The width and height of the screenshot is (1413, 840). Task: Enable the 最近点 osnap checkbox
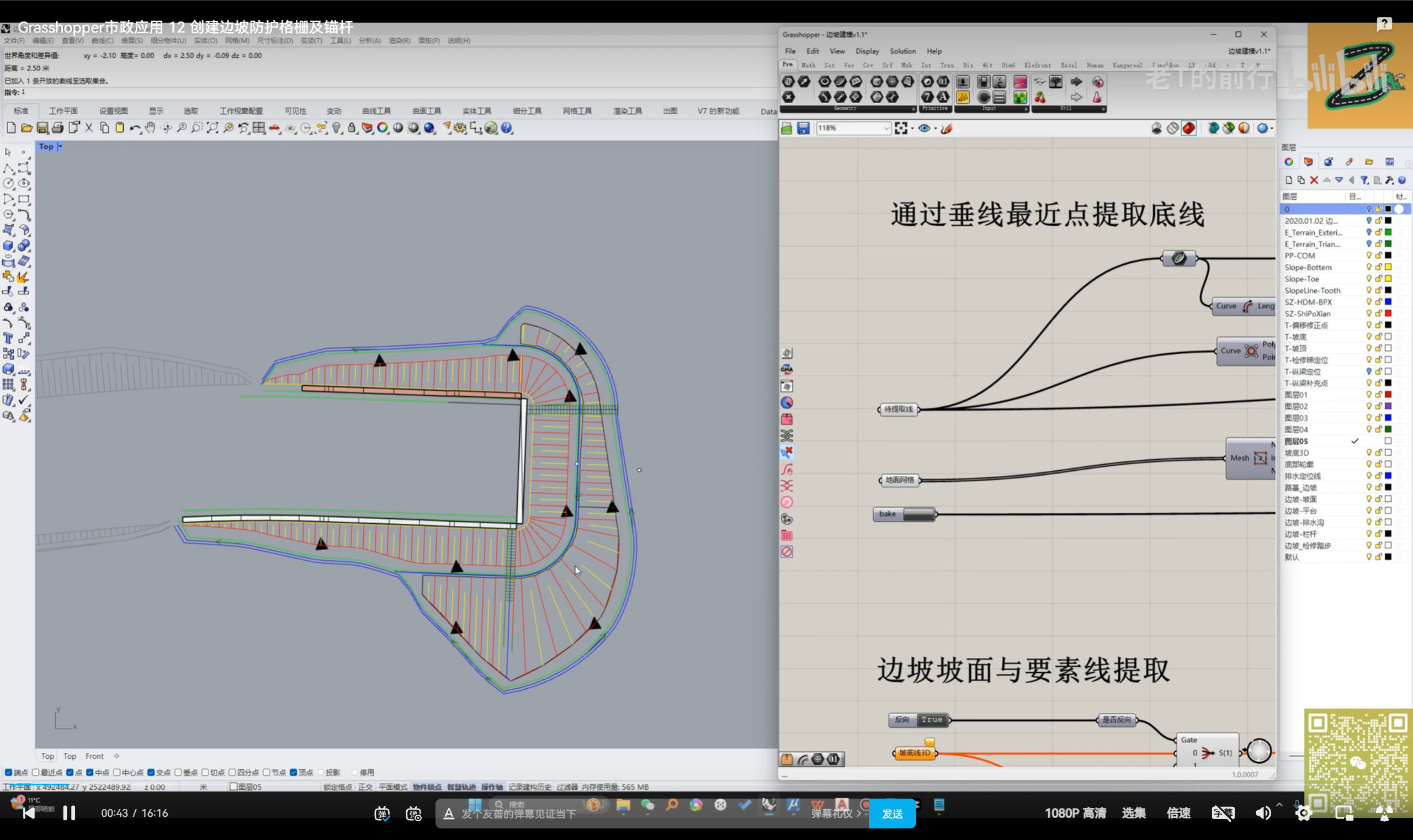(36, 772)
